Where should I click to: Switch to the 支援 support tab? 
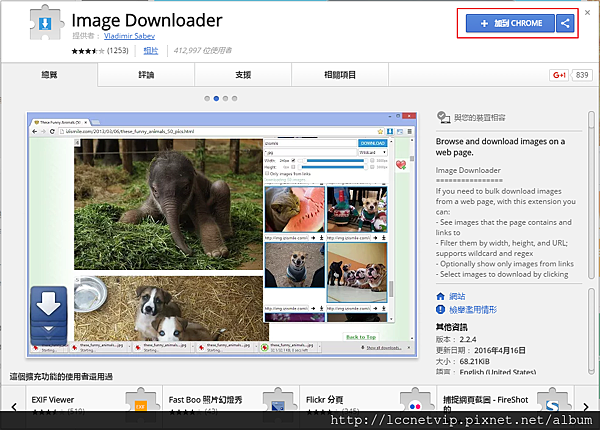point(243,75)
